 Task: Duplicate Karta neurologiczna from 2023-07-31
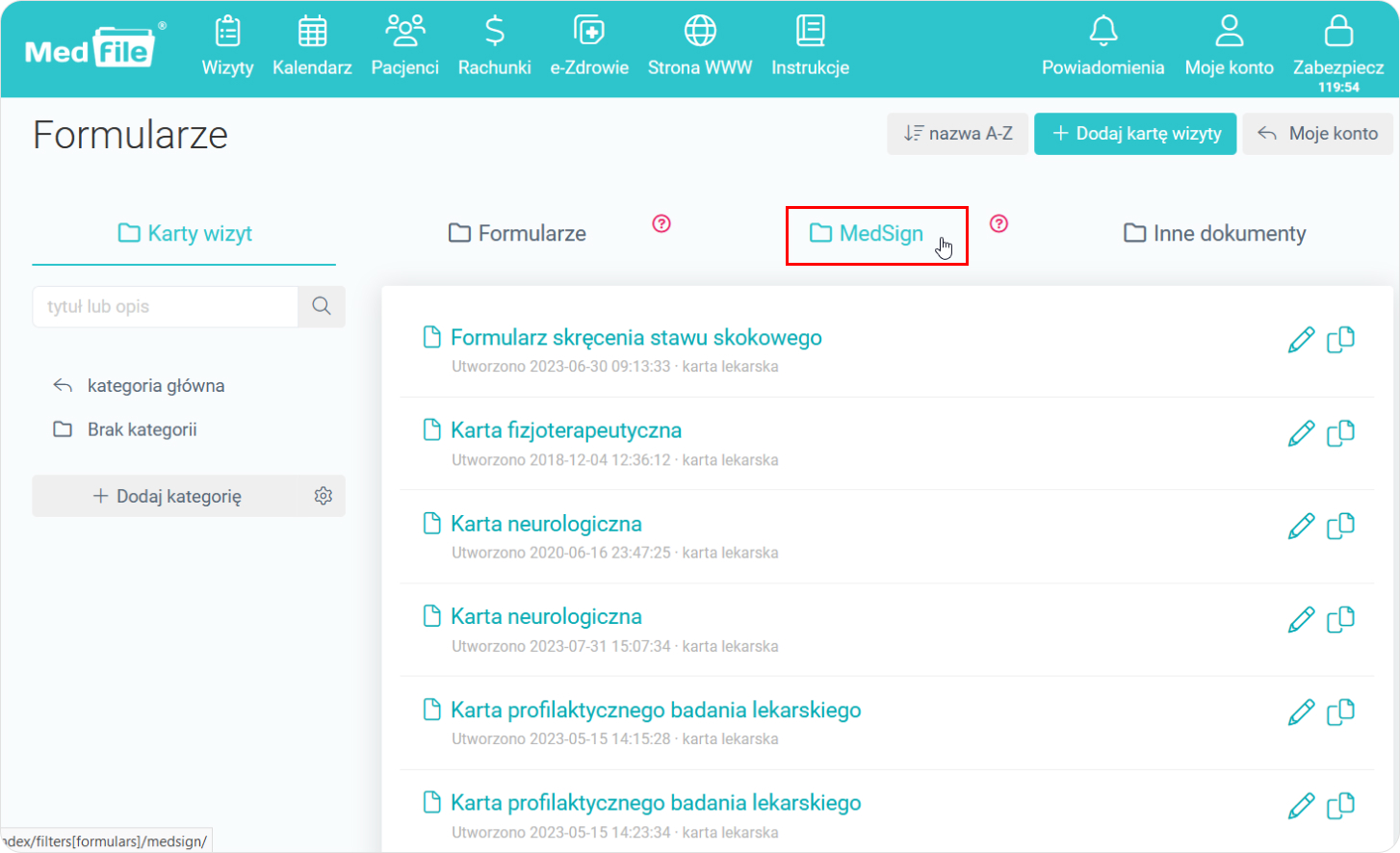1340,619
